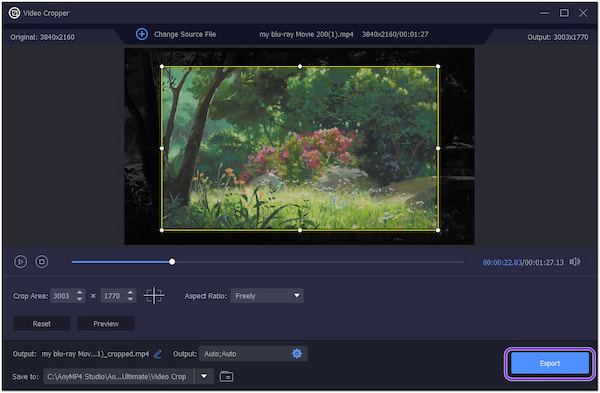Viewport: 600px width, 393px height.
Task: Click the bottom-center crop handle
Action: pos(300,230)
